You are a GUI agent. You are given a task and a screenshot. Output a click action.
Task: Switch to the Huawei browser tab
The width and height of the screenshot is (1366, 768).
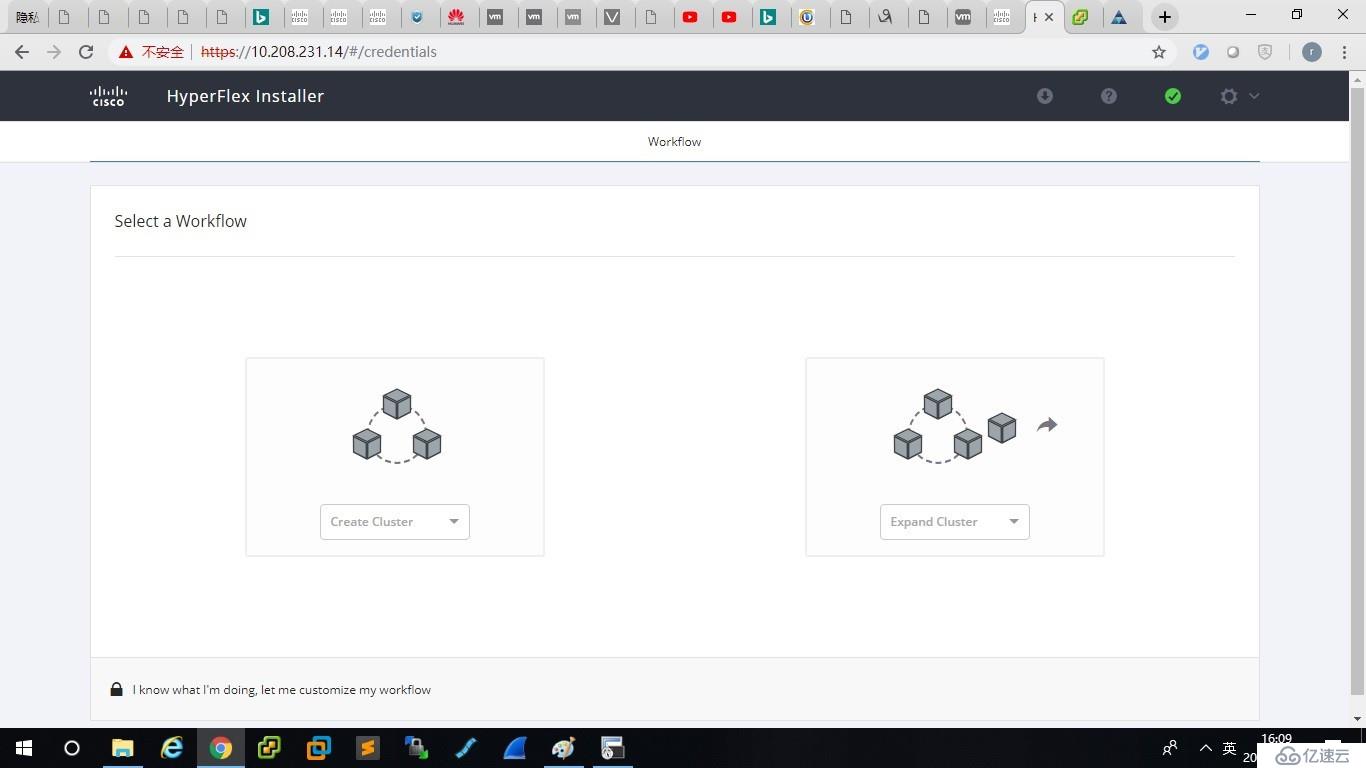coord(456,17)
